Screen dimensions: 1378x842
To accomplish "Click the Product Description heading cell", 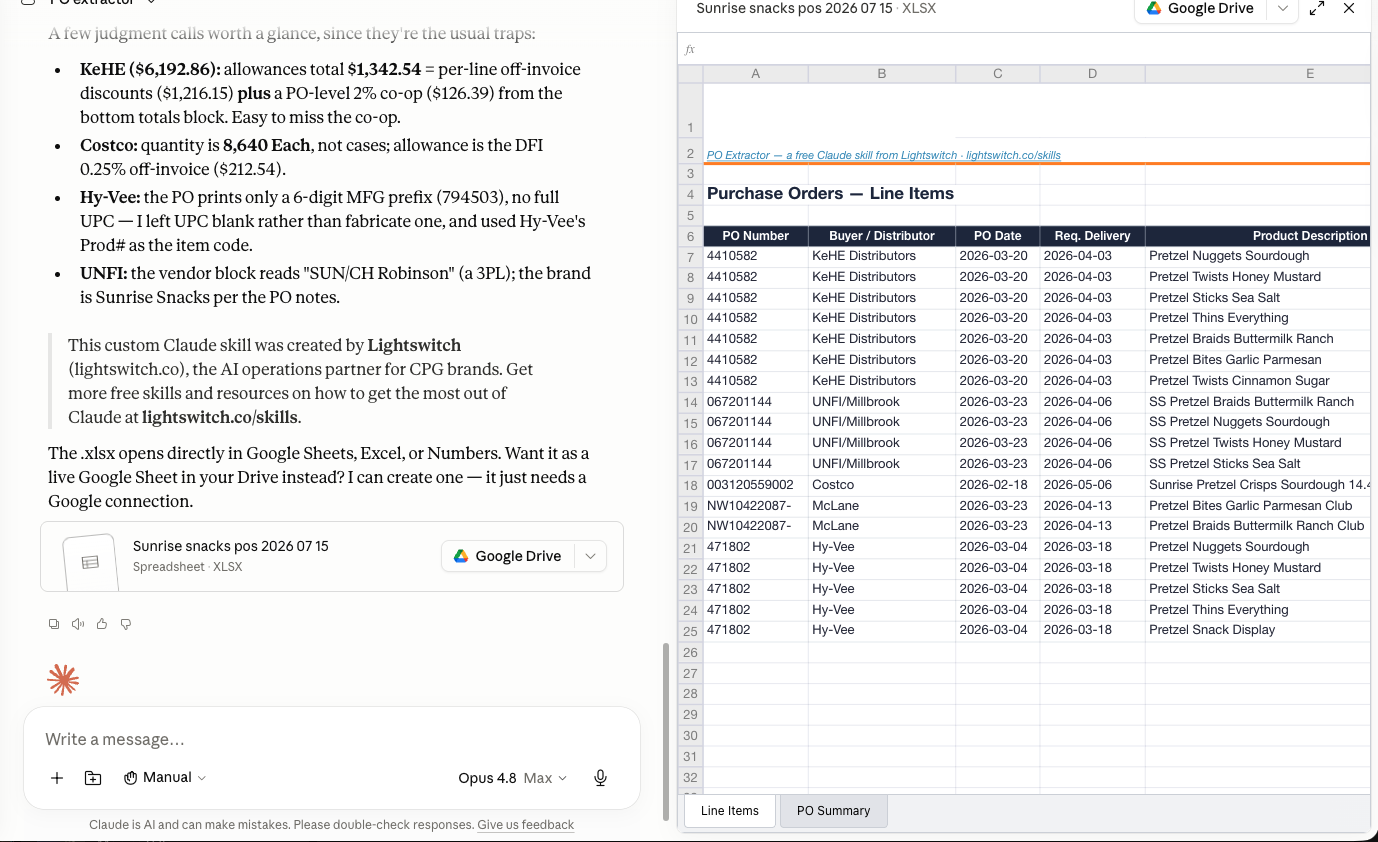I will point(1258,236).
